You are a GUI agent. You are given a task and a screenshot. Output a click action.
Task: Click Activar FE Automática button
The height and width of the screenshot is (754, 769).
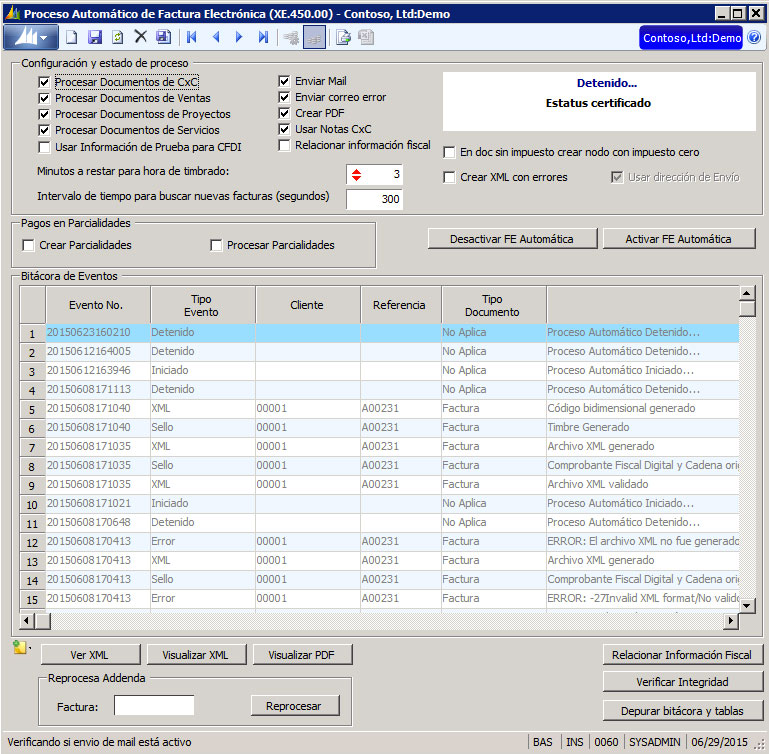pyautogui.click(x=677, y=239)
